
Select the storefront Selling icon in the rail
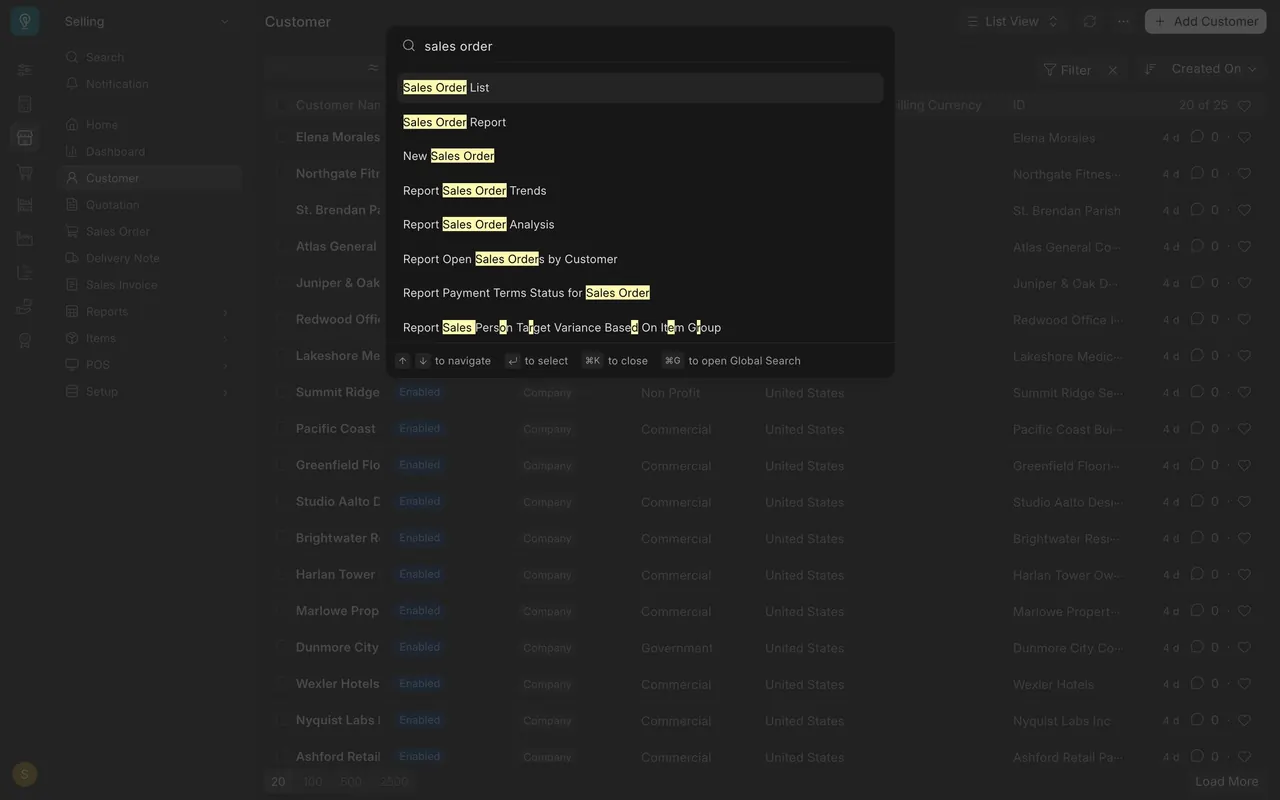(25, 138)
